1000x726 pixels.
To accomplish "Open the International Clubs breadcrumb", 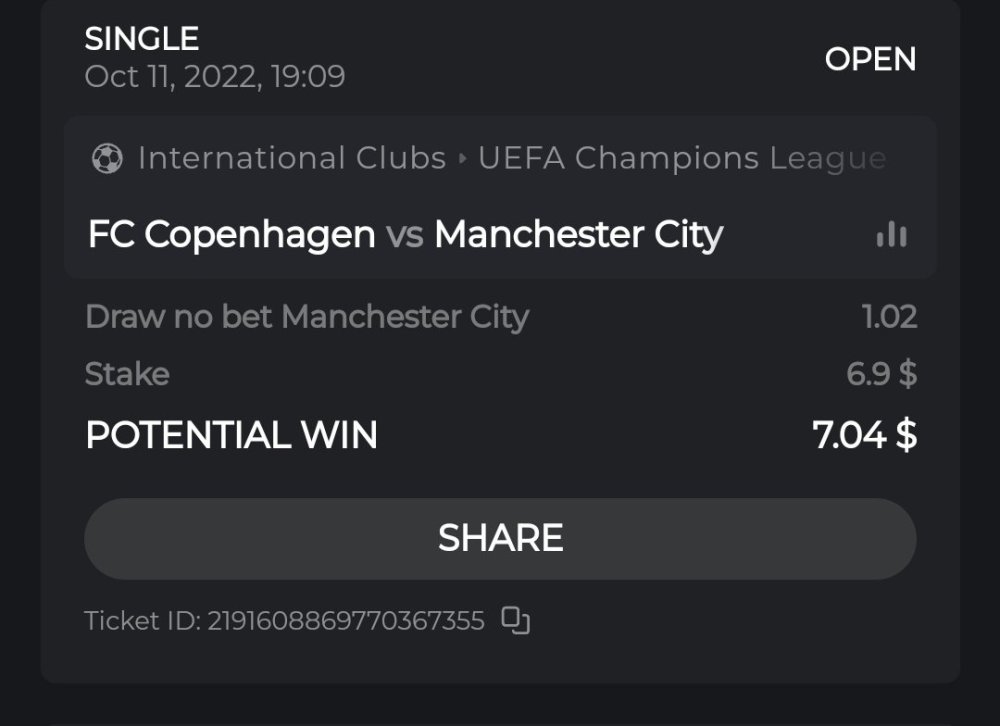I will (x=291, y=159).
